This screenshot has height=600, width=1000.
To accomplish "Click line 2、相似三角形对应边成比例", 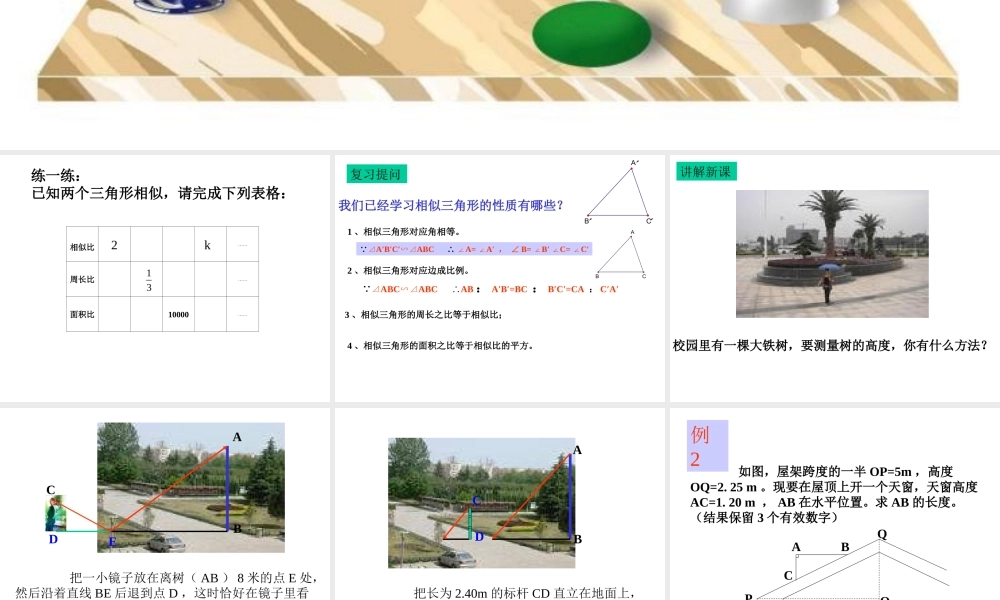I will 409,270.
